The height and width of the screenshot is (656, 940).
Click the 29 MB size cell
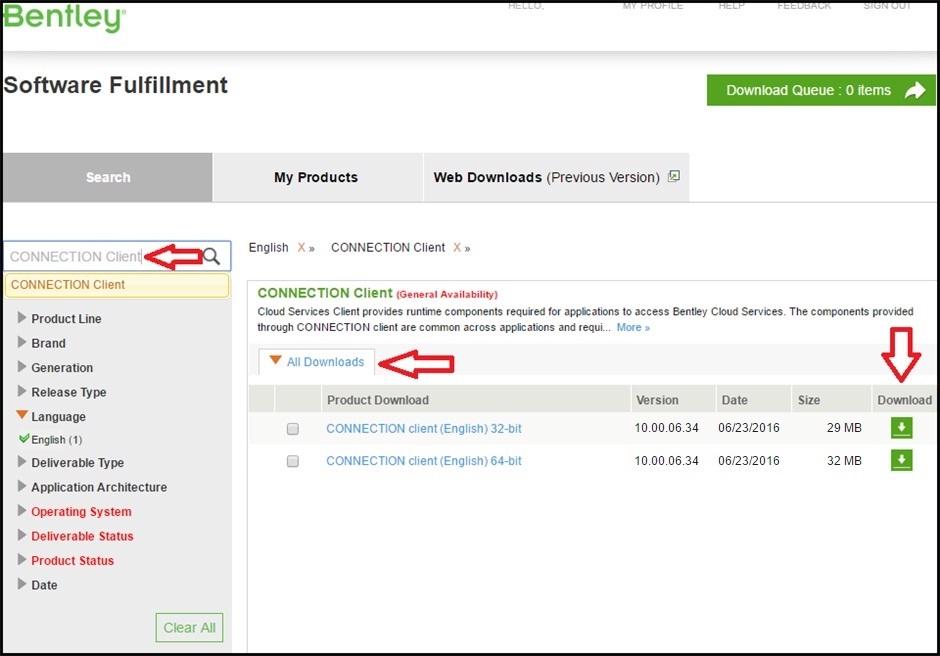coord(844,428)
